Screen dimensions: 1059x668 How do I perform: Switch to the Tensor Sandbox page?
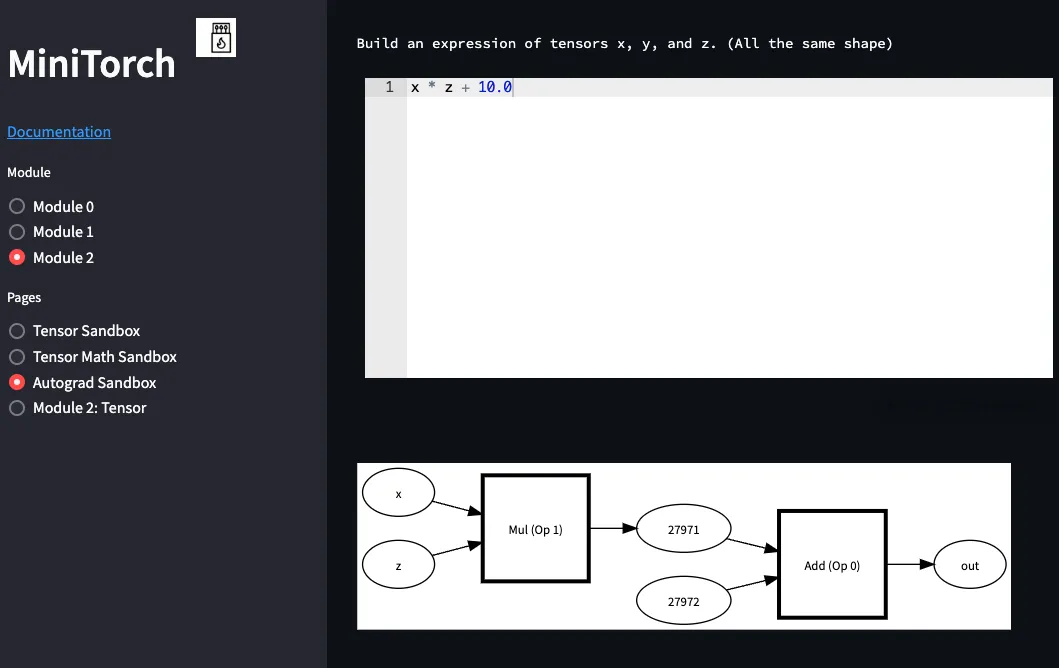[x=17, y=331]
